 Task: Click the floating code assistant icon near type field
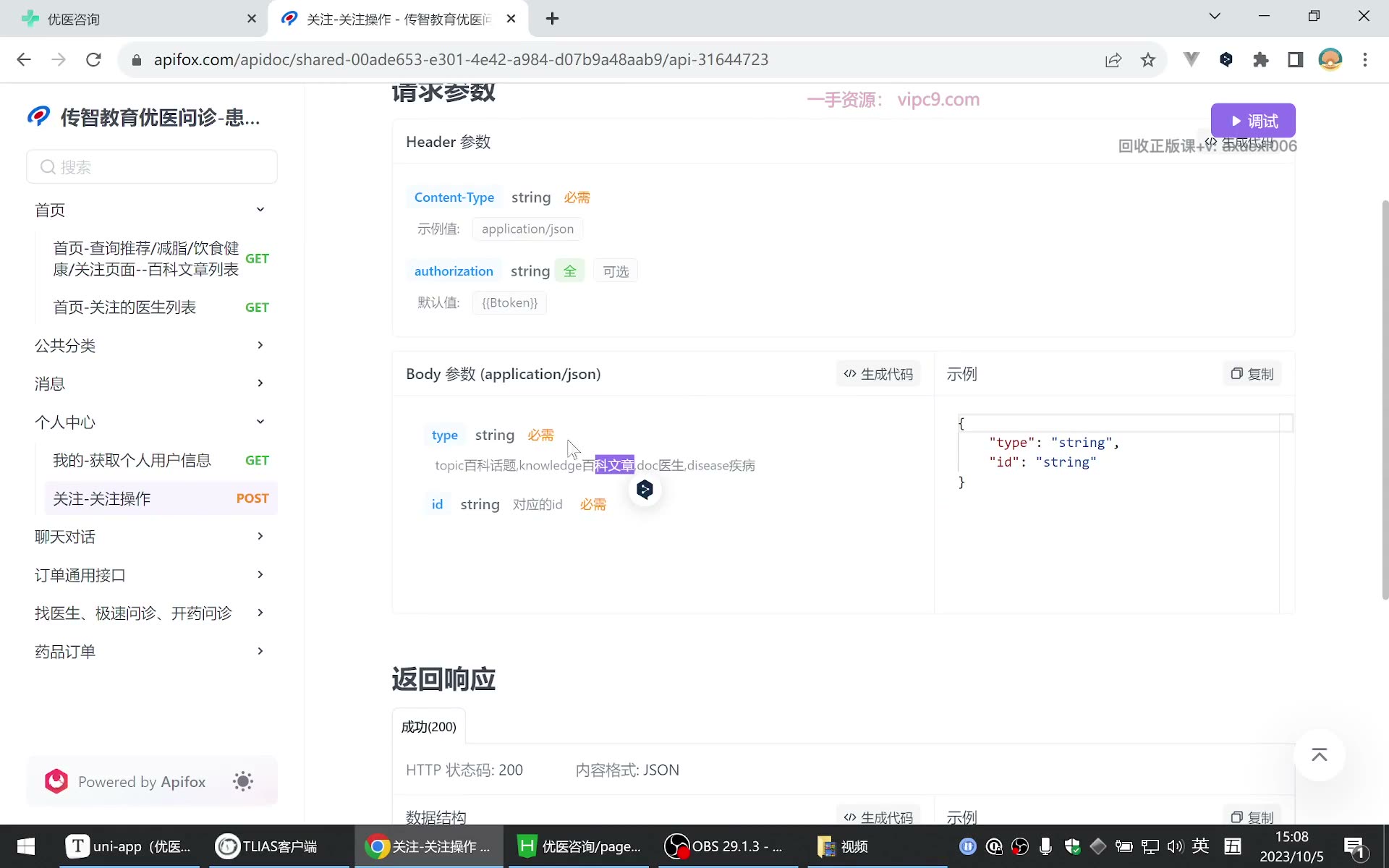(645, 490)
